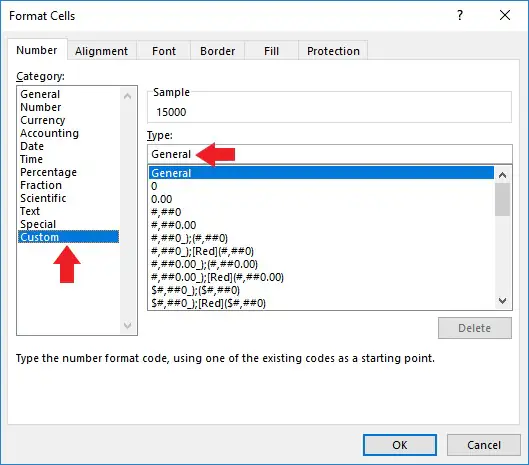Click the Category list up arrow
The width and height of the screenshot is (529, 465).
(x=128, y=96)
